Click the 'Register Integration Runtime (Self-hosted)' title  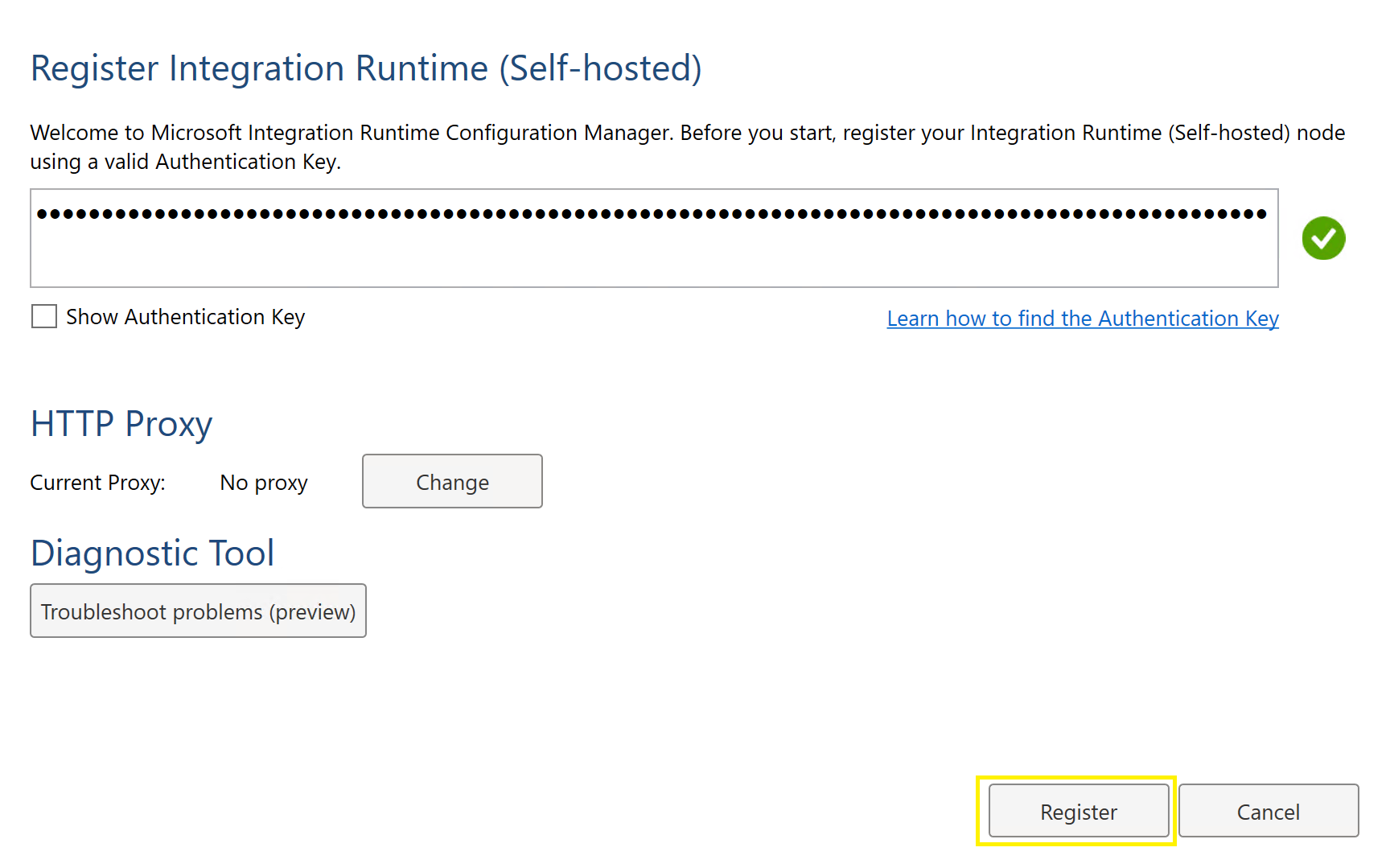(366, 68)
